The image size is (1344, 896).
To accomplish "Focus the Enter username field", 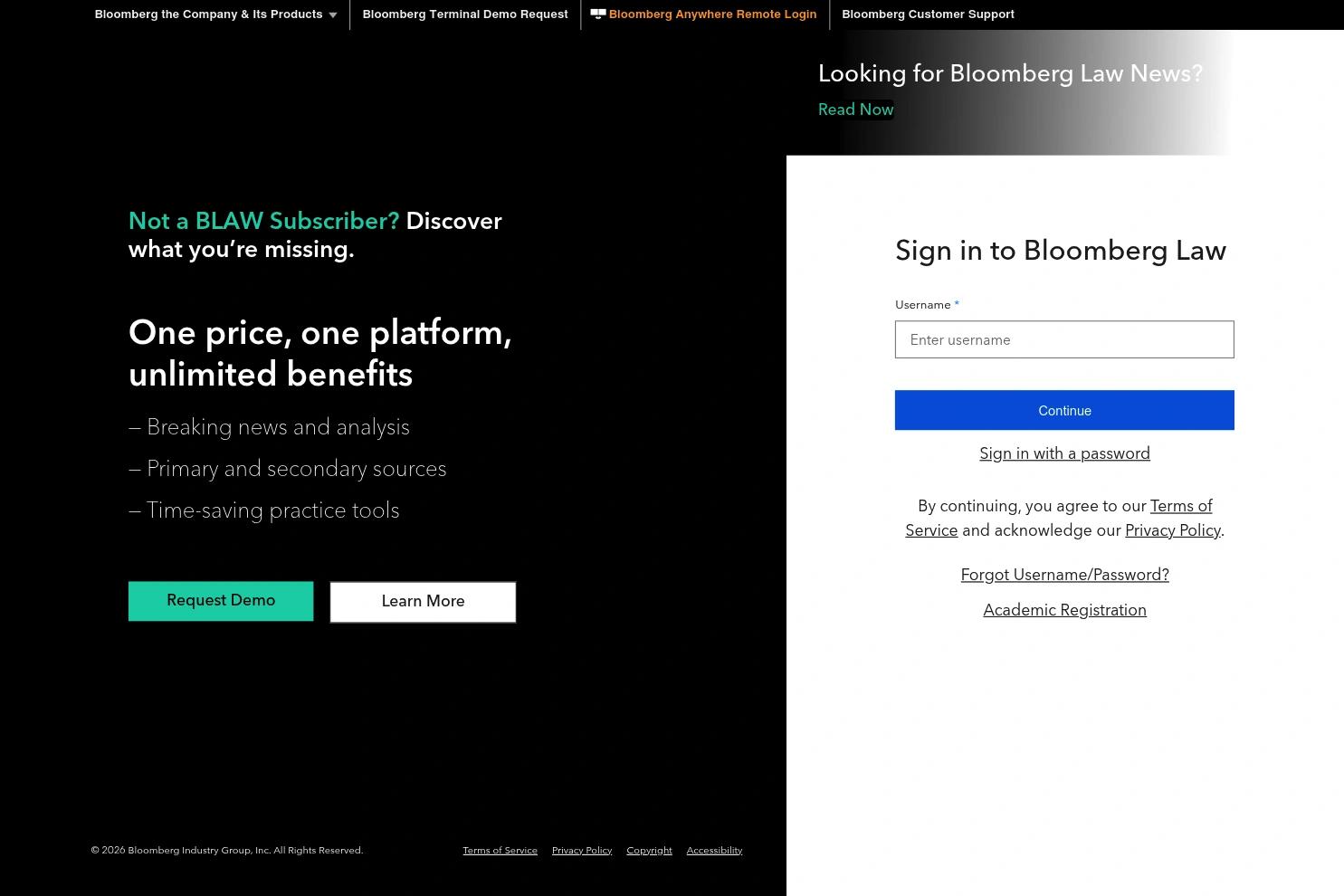I will (x=1064, y=339).
